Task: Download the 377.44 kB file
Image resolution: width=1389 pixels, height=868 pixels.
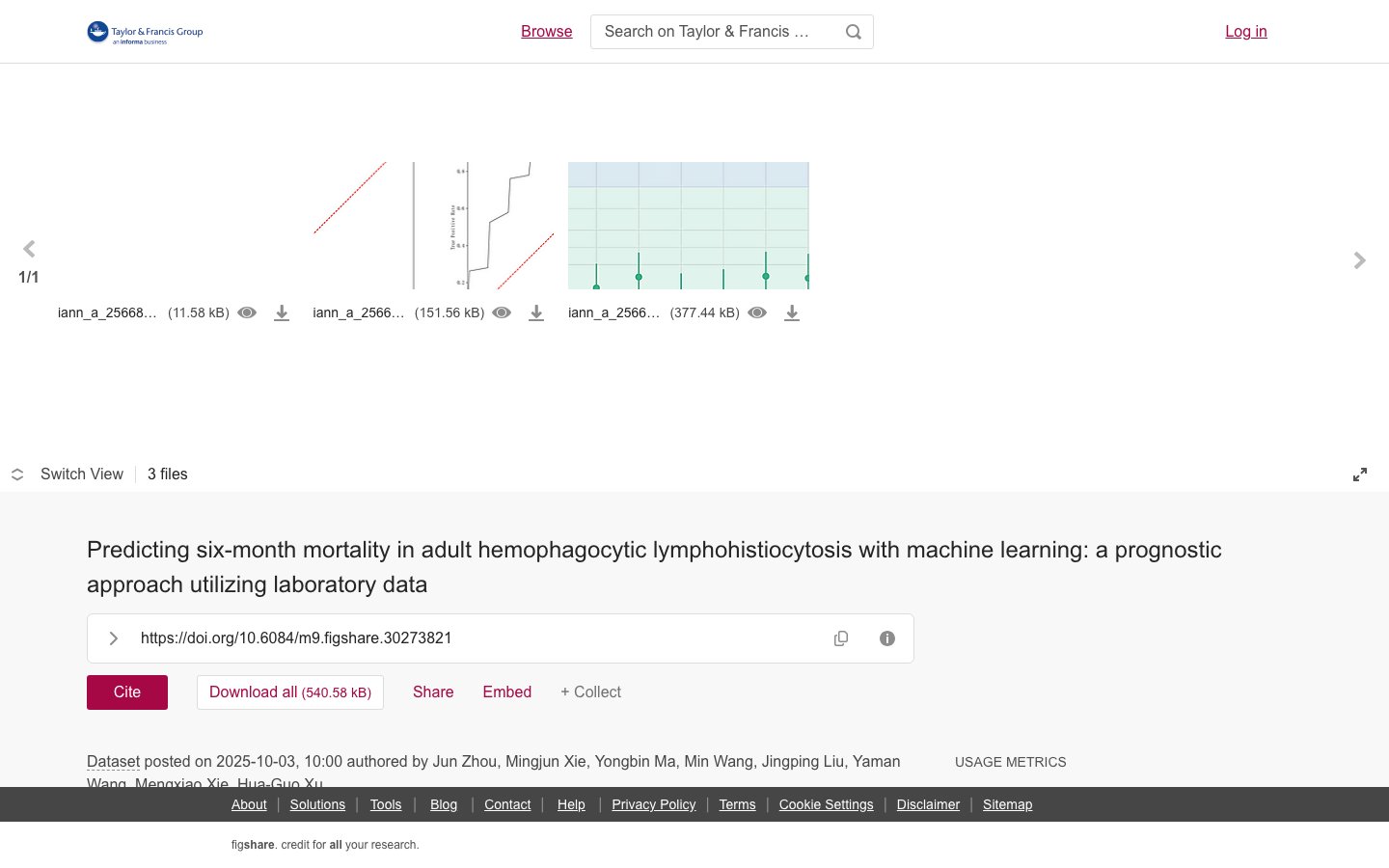Action: (x=792, y=312)
